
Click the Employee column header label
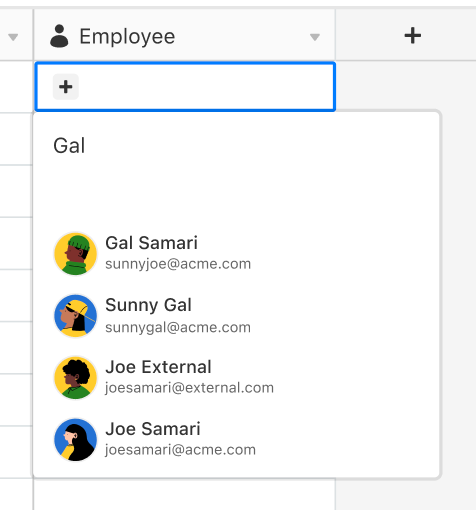click(x=127, y=36)
